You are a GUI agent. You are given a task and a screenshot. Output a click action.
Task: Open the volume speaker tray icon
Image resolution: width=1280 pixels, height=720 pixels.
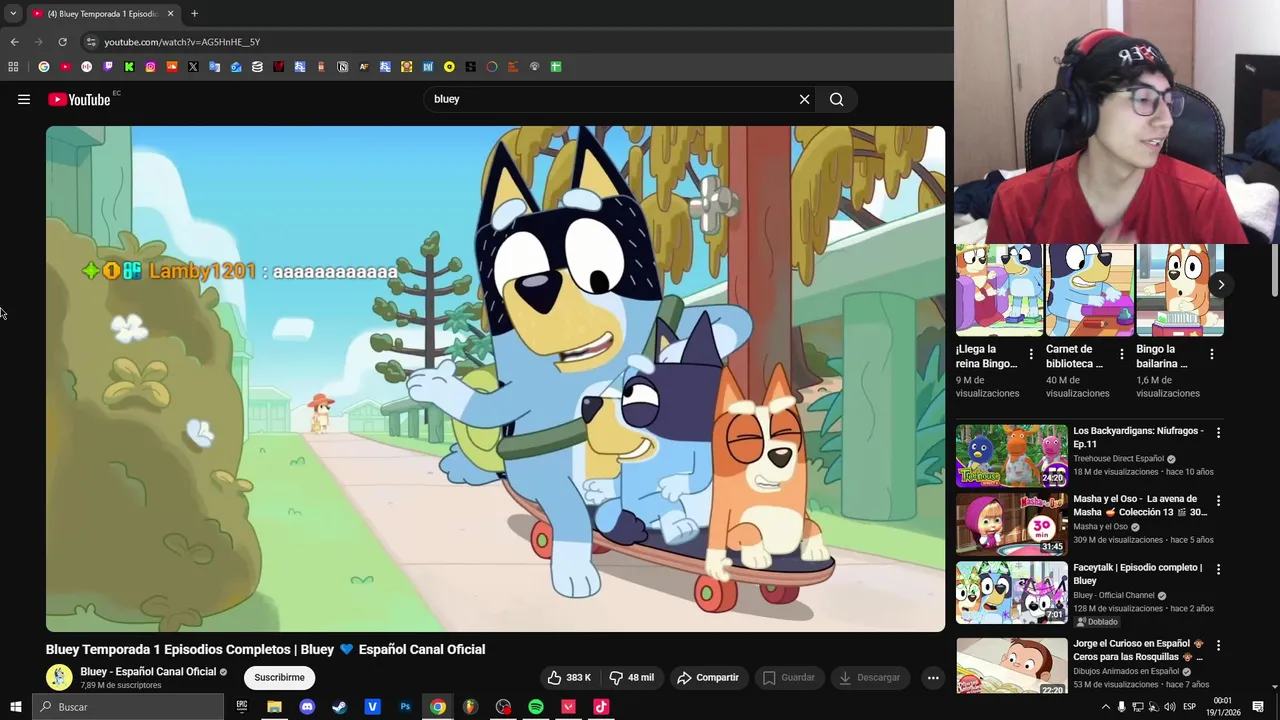click(1170, 707)
